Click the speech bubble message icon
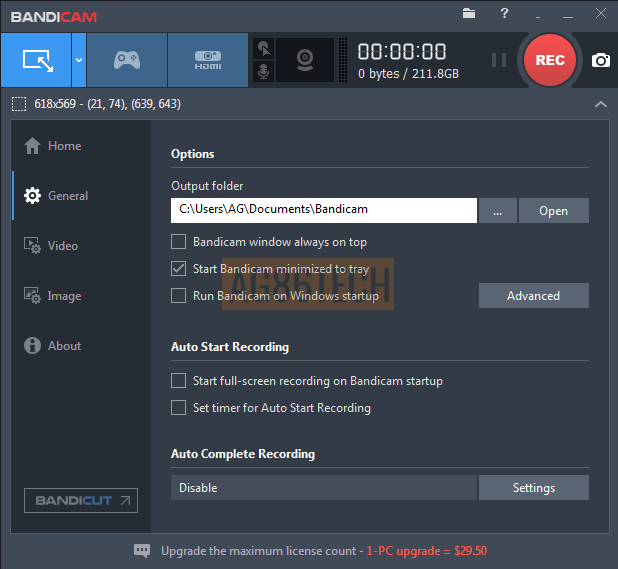The image size is (618, 569). 142,550
